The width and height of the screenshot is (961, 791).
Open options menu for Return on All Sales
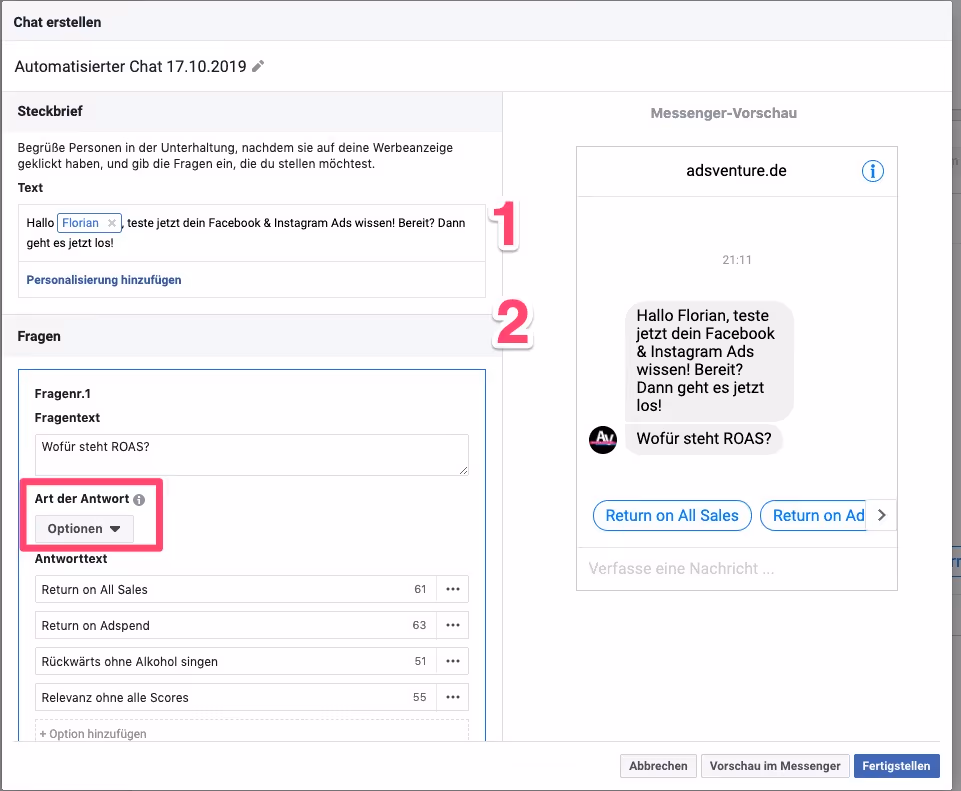point(453,589)
